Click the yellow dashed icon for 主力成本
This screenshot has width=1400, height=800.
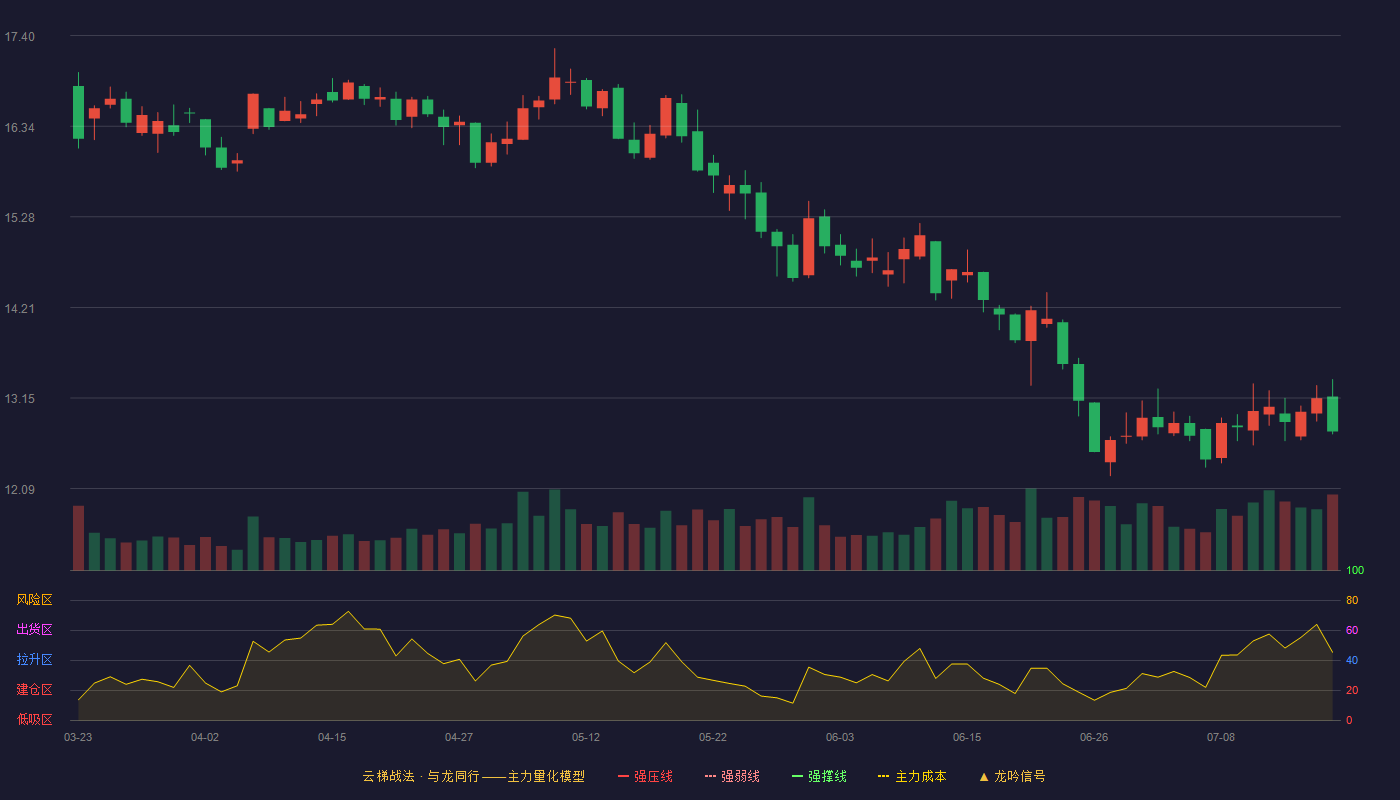point(884,776)
